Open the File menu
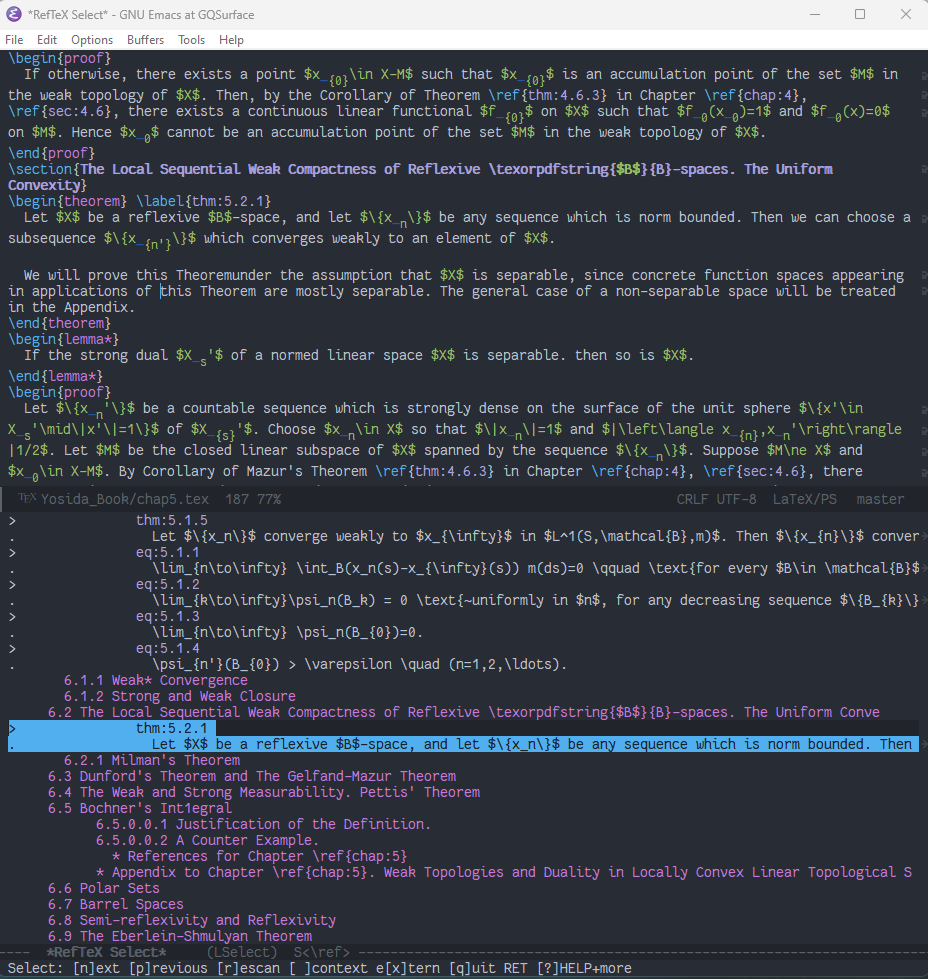The image size is (928, 979). 14,40
